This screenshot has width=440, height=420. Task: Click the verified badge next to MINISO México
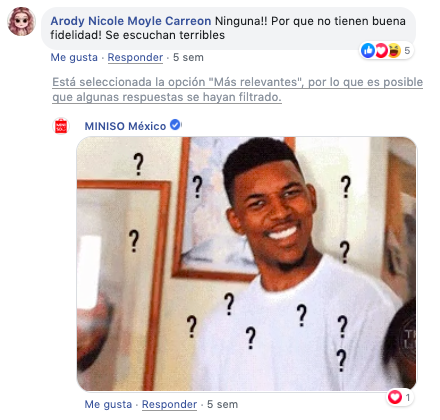click(175, 125)
